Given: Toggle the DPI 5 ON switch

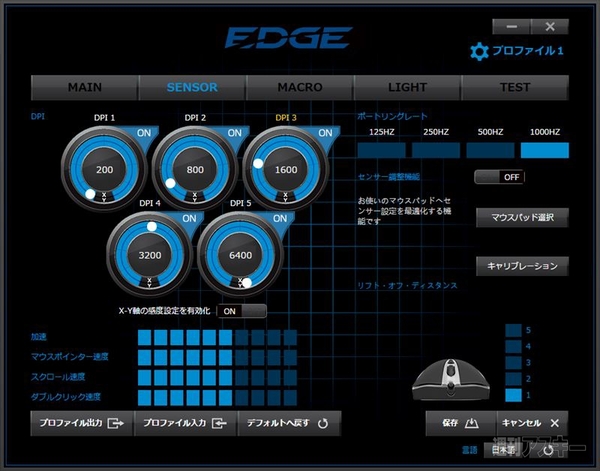Looking at the screenshot, I should [280, 218].
